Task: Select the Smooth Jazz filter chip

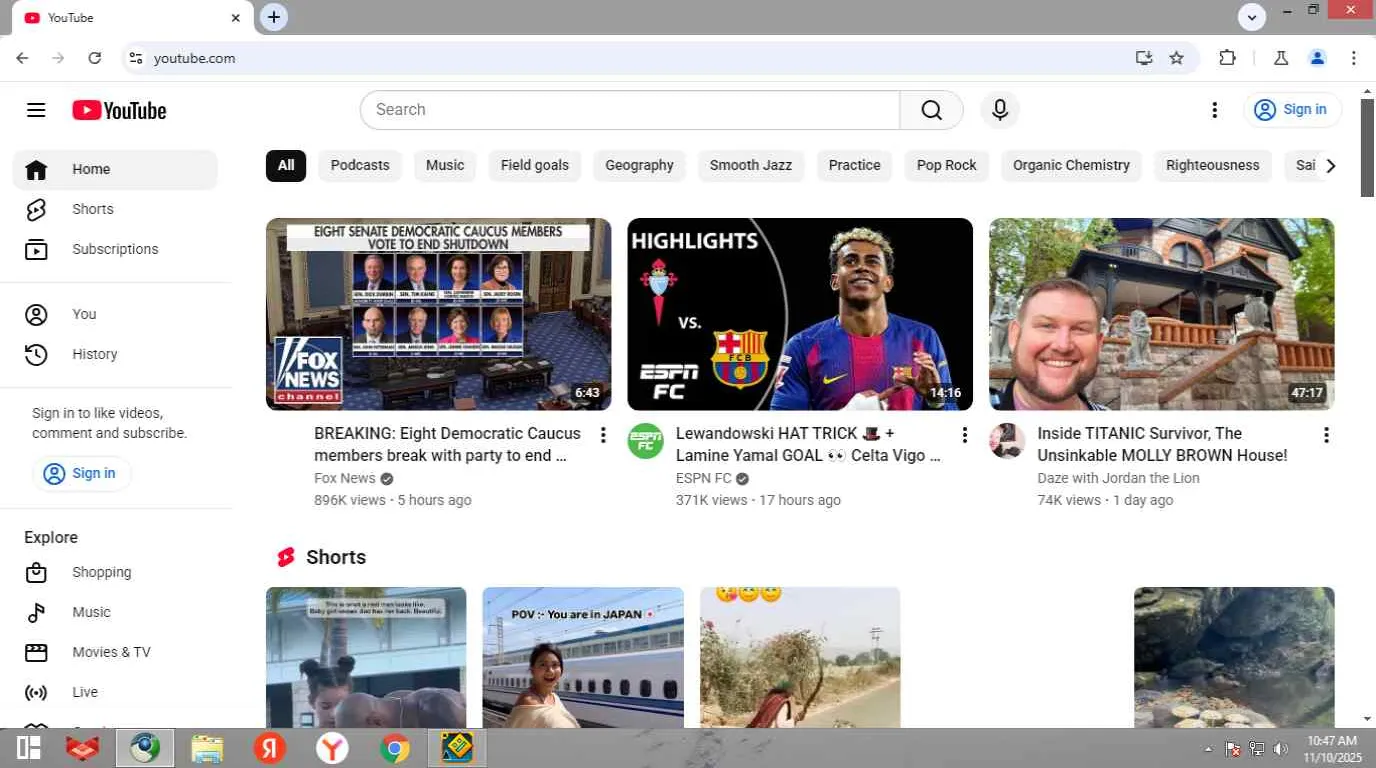Action: pyautogui.click(x=751, y=166)
